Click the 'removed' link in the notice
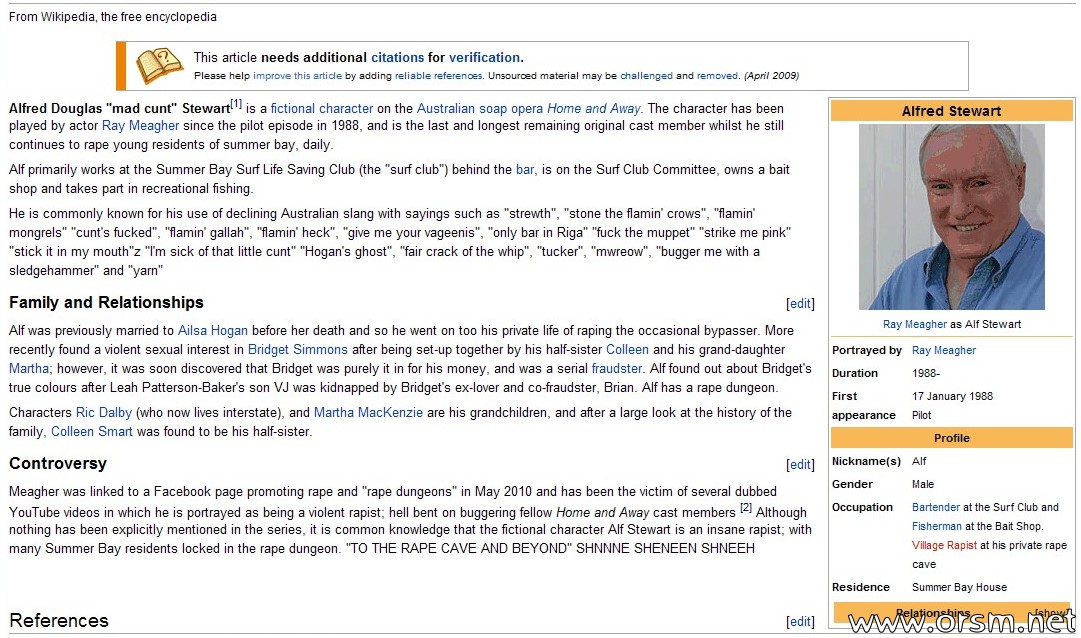 click(x=717, y=76)
